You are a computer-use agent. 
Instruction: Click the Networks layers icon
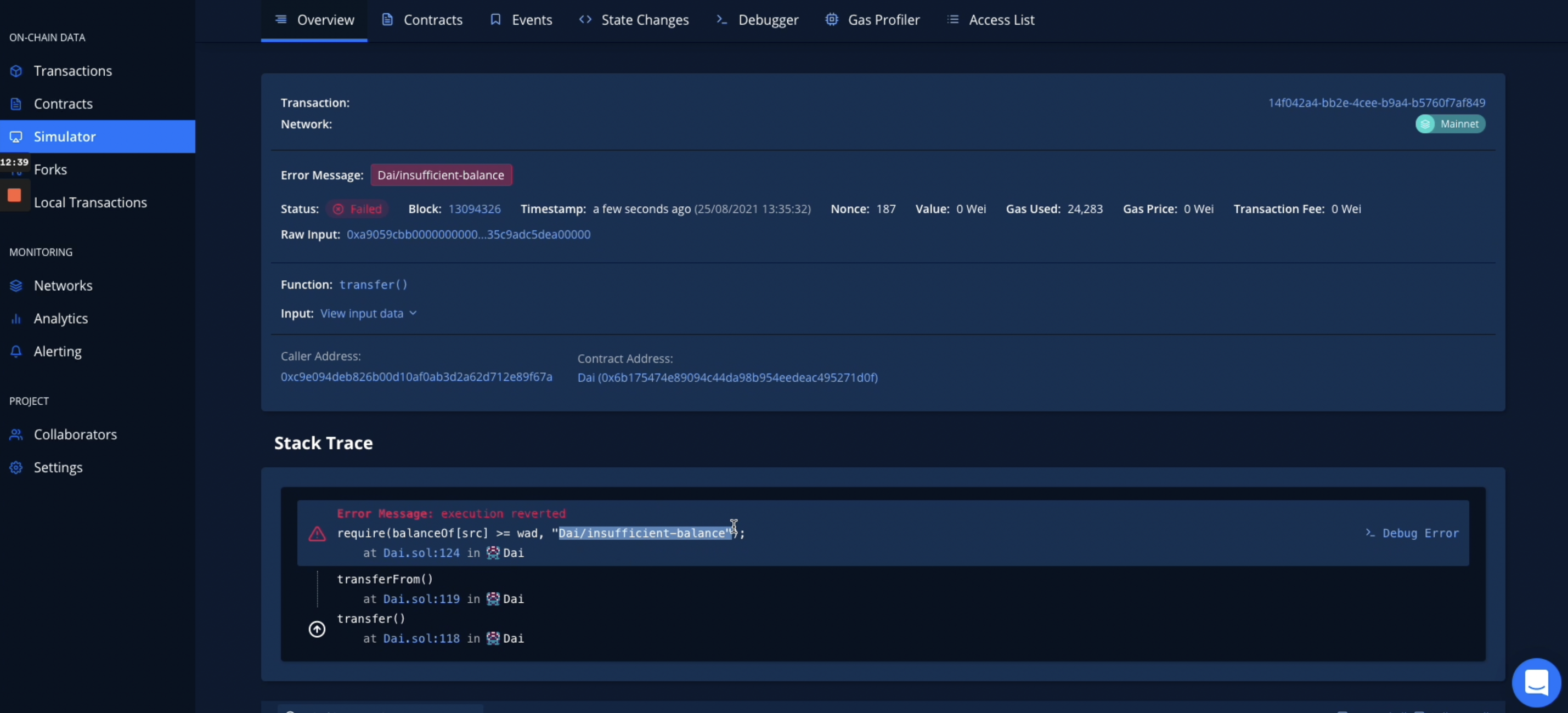click(16, 285)
